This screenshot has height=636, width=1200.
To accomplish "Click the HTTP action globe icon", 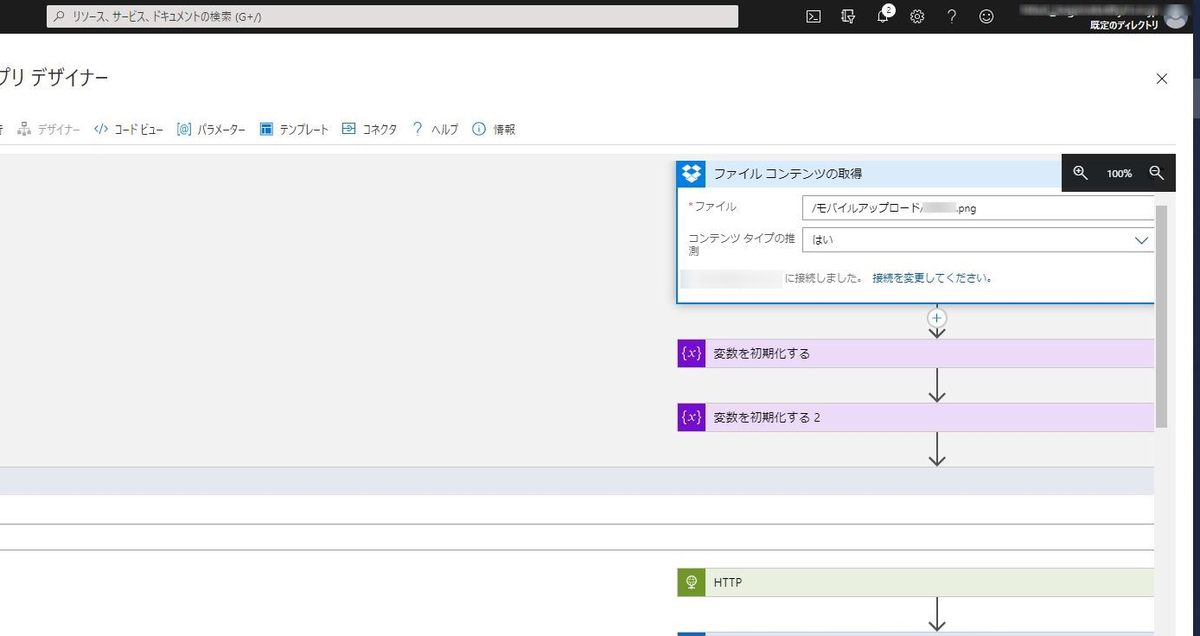I will pyautogui.click(x=691, y=582).
